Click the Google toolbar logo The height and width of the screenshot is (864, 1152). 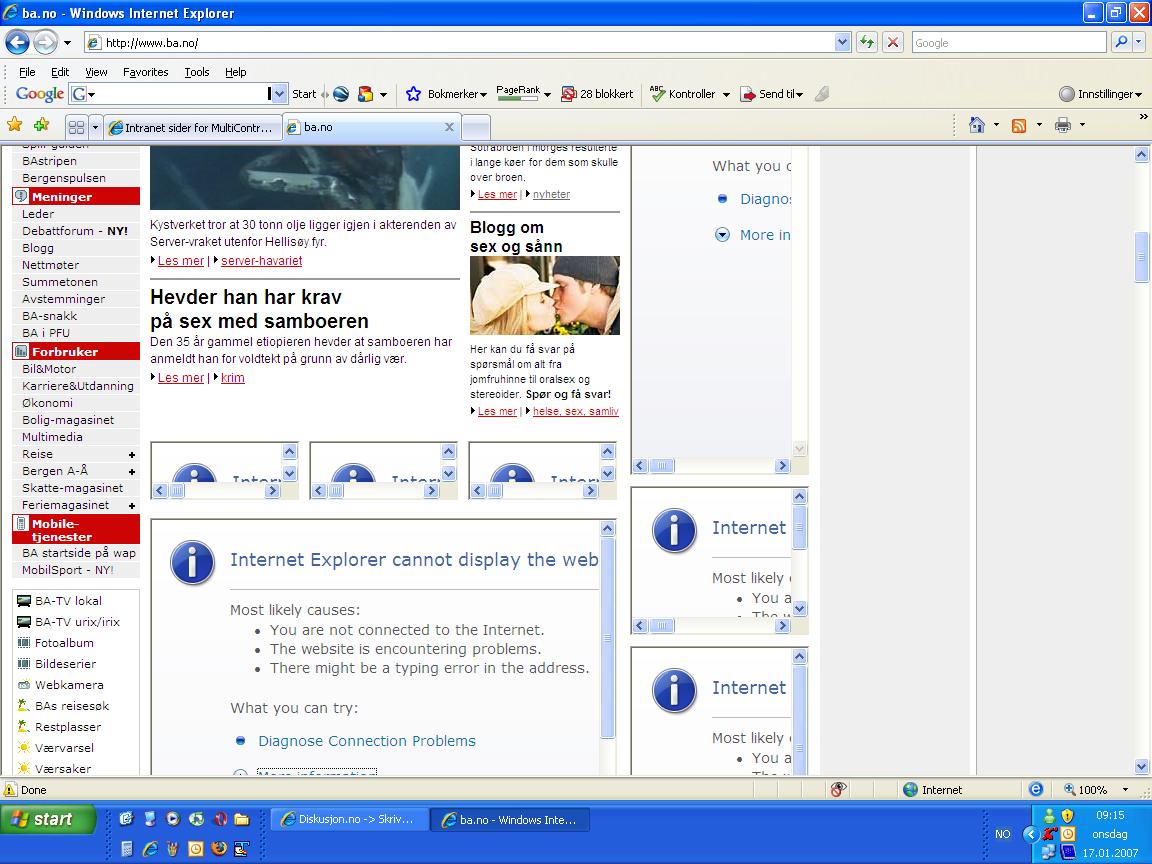pos(40,94)
